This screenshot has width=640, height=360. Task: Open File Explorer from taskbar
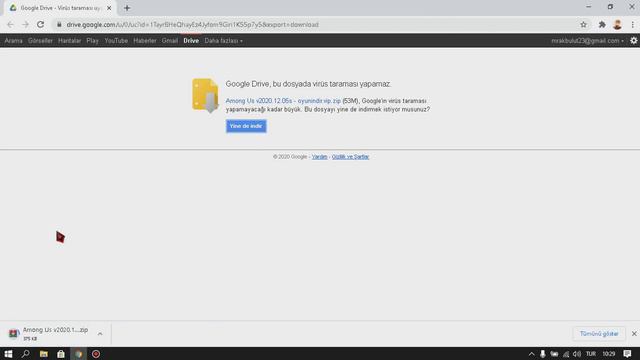tap(44, 354)
